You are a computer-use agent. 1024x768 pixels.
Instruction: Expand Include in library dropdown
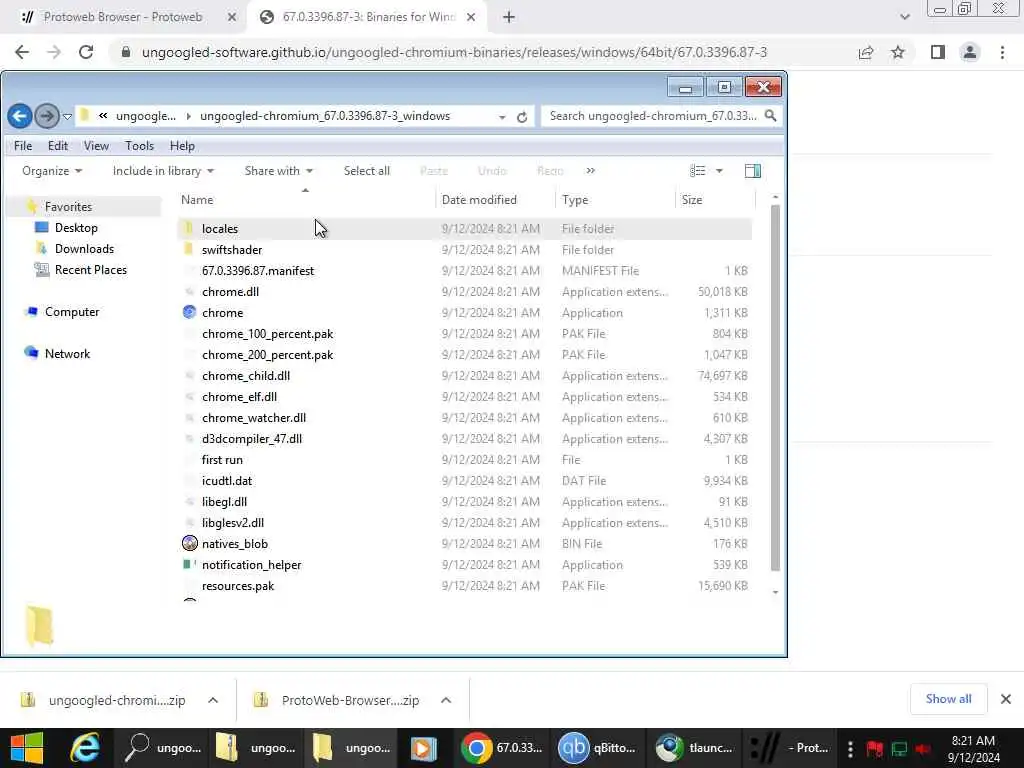pyautogui.click(x=163, y=170)
